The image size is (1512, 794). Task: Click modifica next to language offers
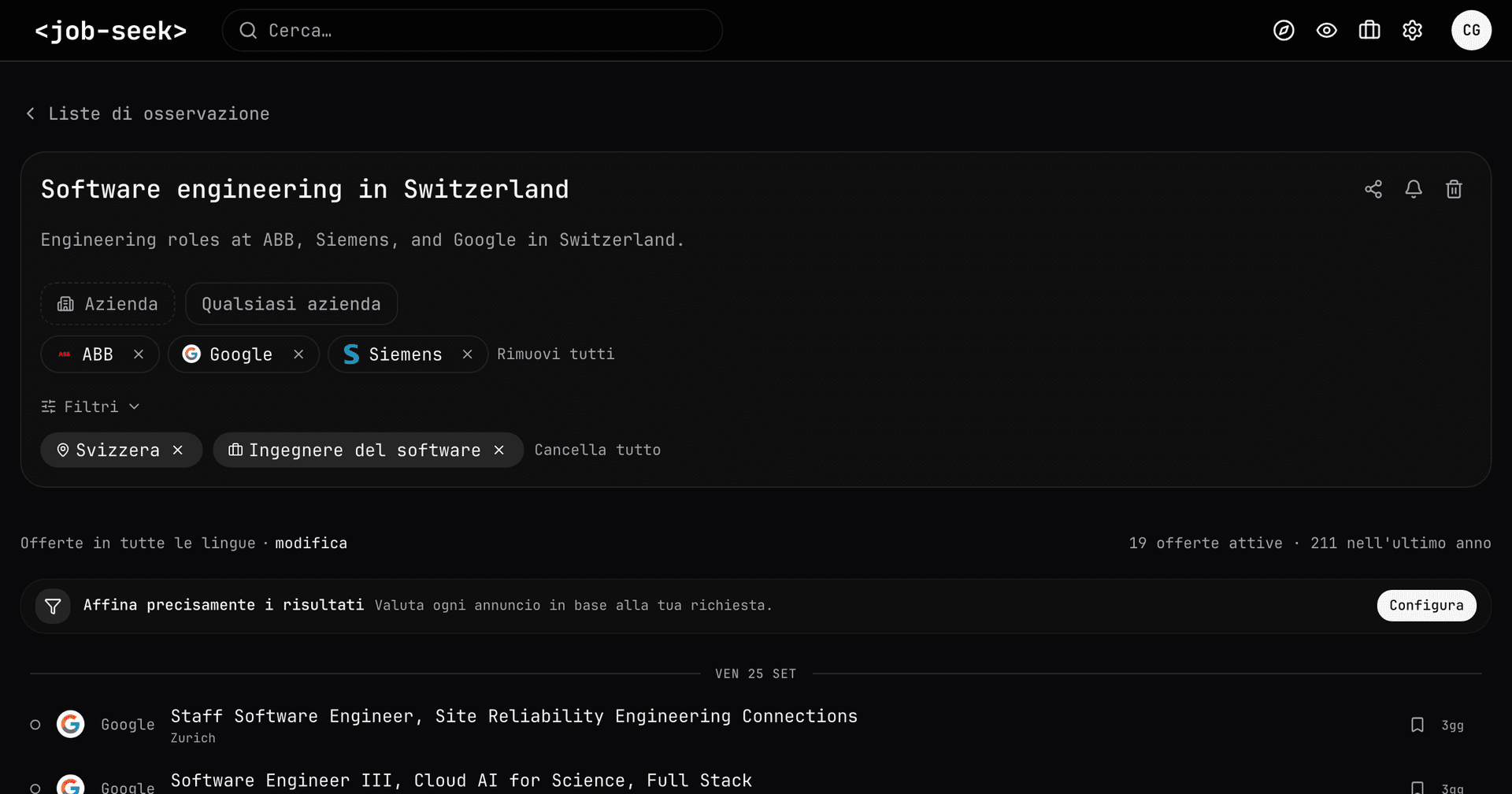coord(311,543)
